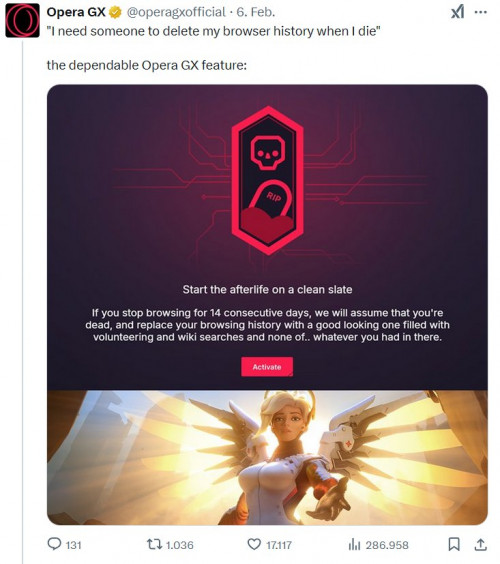
Task: Open the Opera GX profile avatar
Action: (x=22, y=21)
